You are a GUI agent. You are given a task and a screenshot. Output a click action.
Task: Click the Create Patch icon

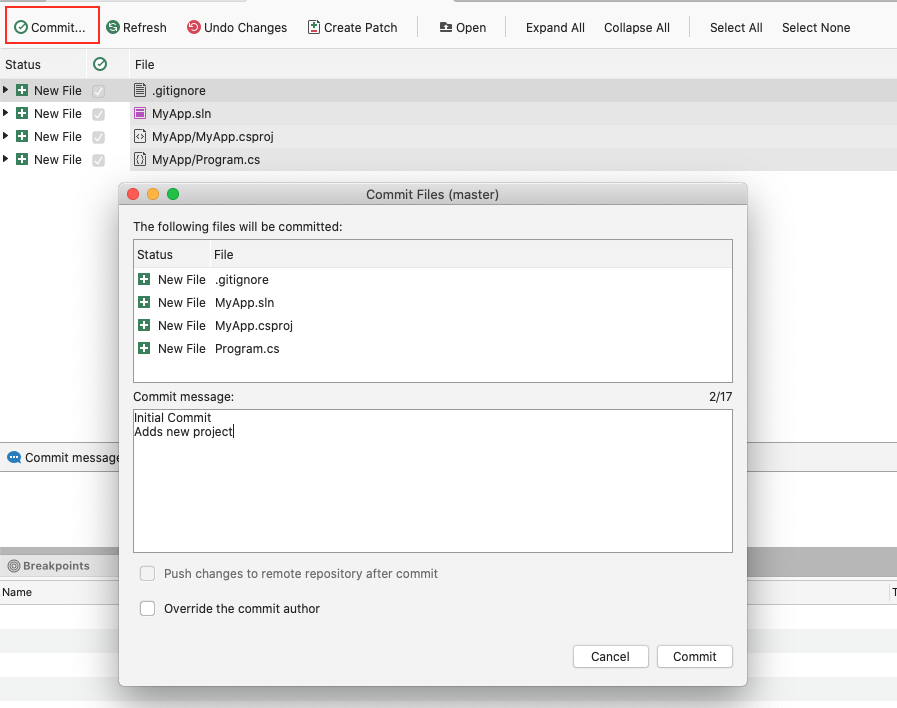click(314, 27)
